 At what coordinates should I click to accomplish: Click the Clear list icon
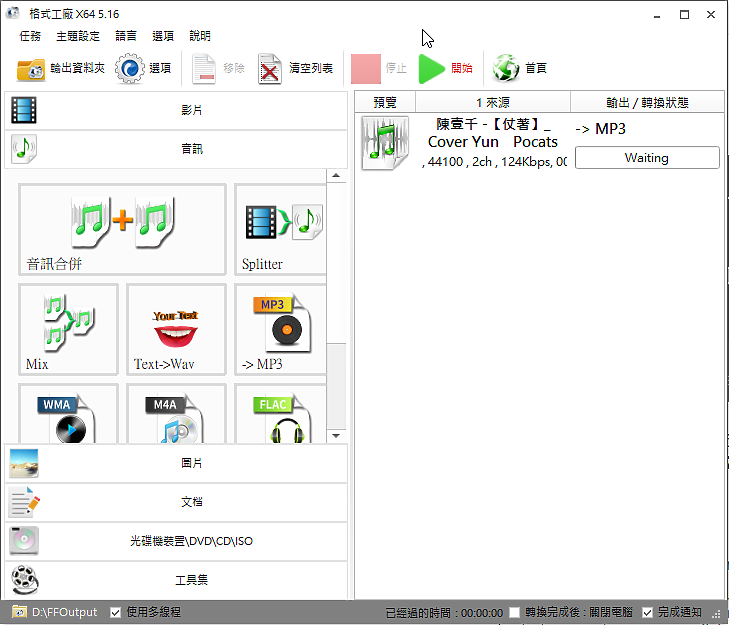(270, 69)
